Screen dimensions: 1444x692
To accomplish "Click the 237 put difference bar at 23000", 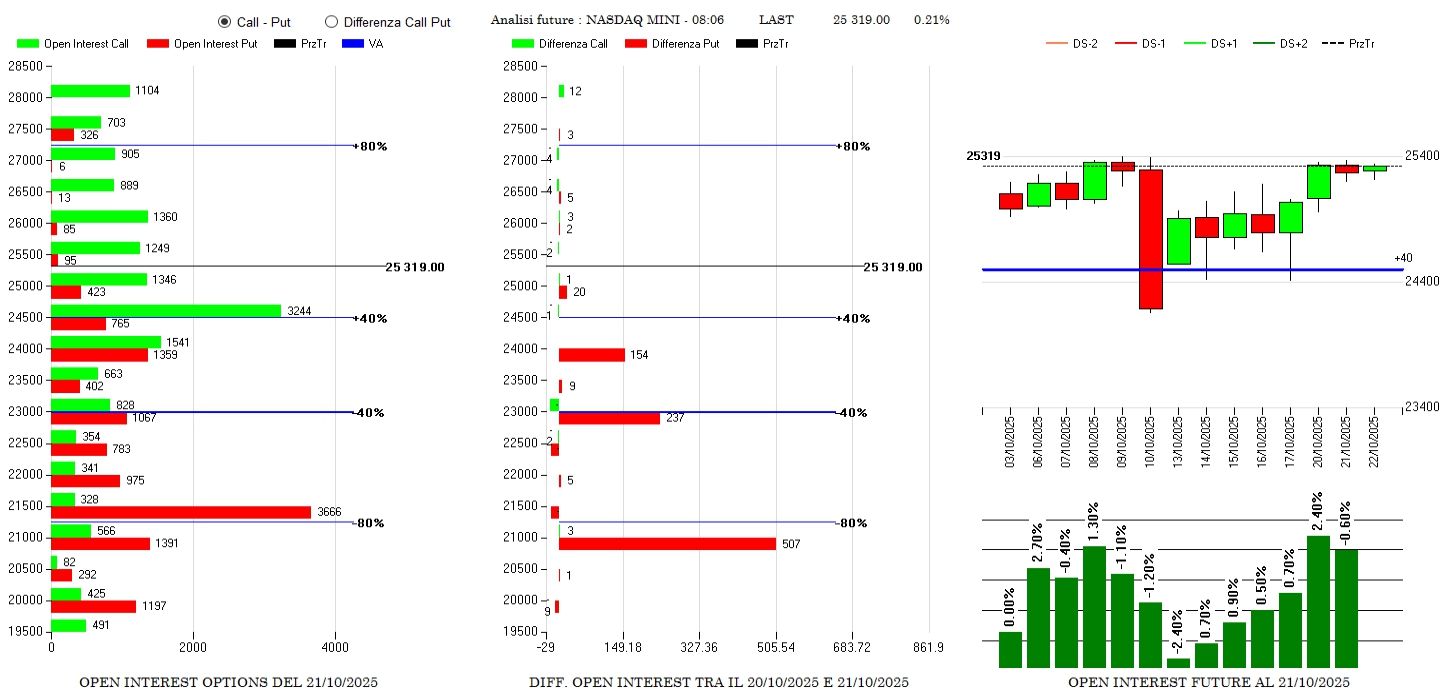I will [x=608, y=418].
